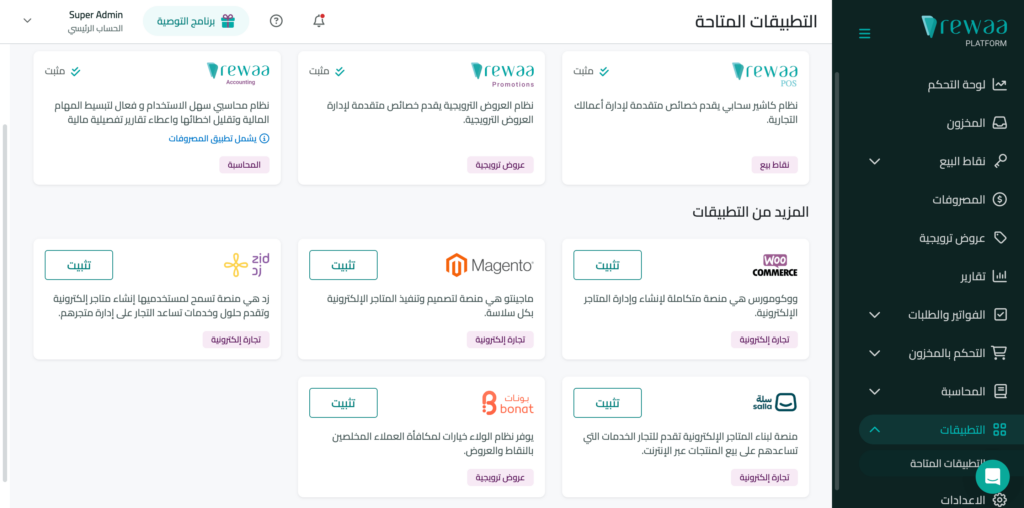
Task: Click the info icon beside يشمل تطبيق المصروفات
Action: 264,138
